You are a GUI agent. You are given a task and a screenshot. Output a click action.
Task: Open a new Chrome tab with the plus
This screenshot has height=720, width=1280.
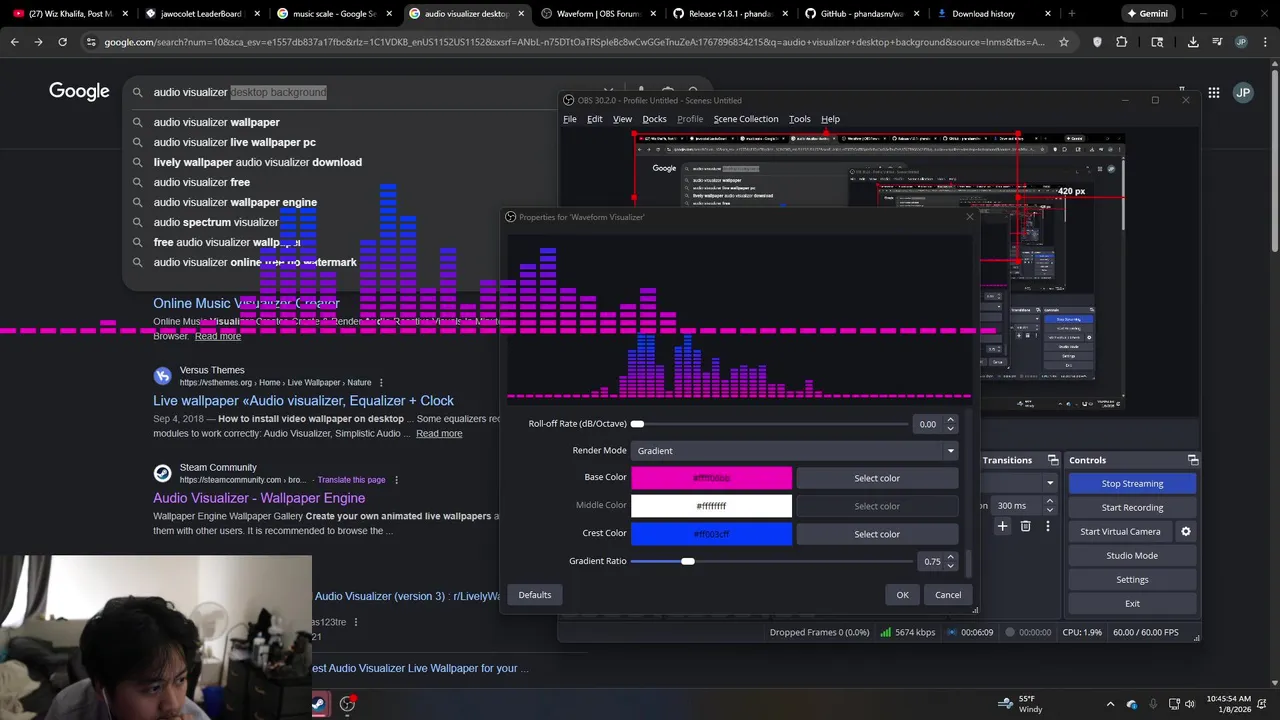[x=1071, y=14]
